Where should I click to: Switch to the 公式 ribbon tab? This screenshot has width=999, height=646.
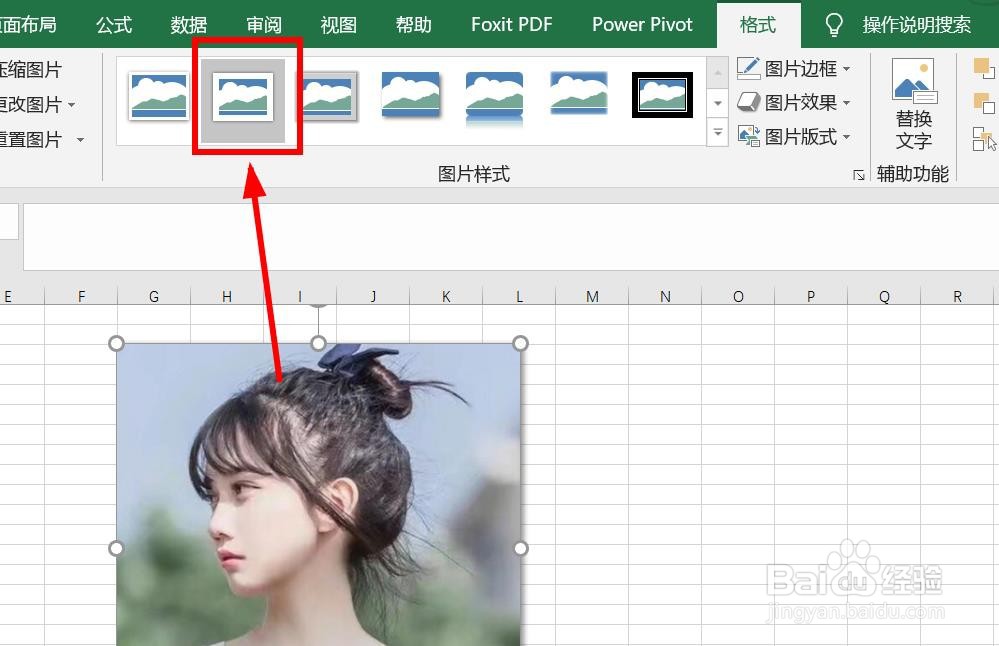114,25
